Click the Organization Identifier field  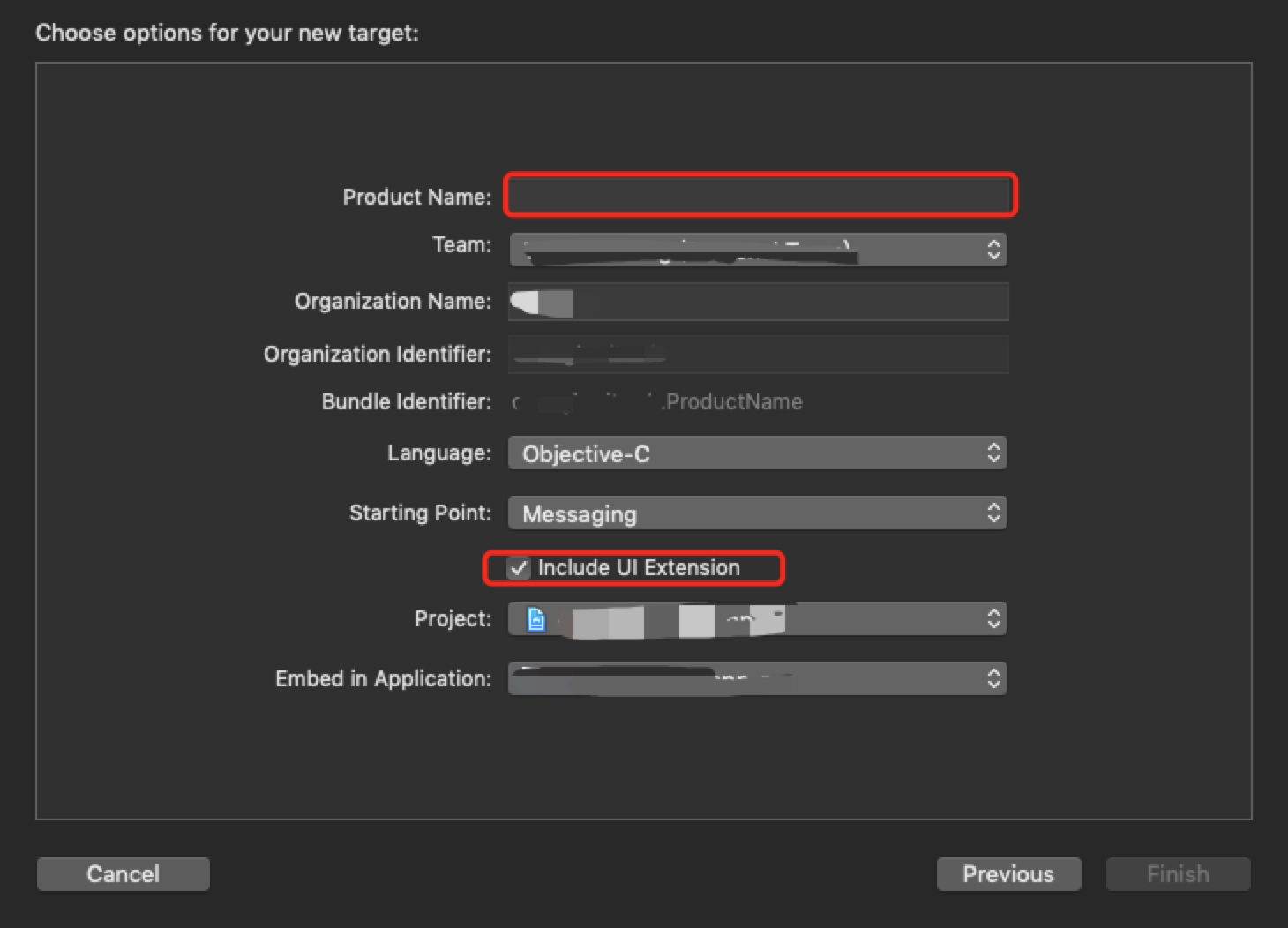[758, 355]
